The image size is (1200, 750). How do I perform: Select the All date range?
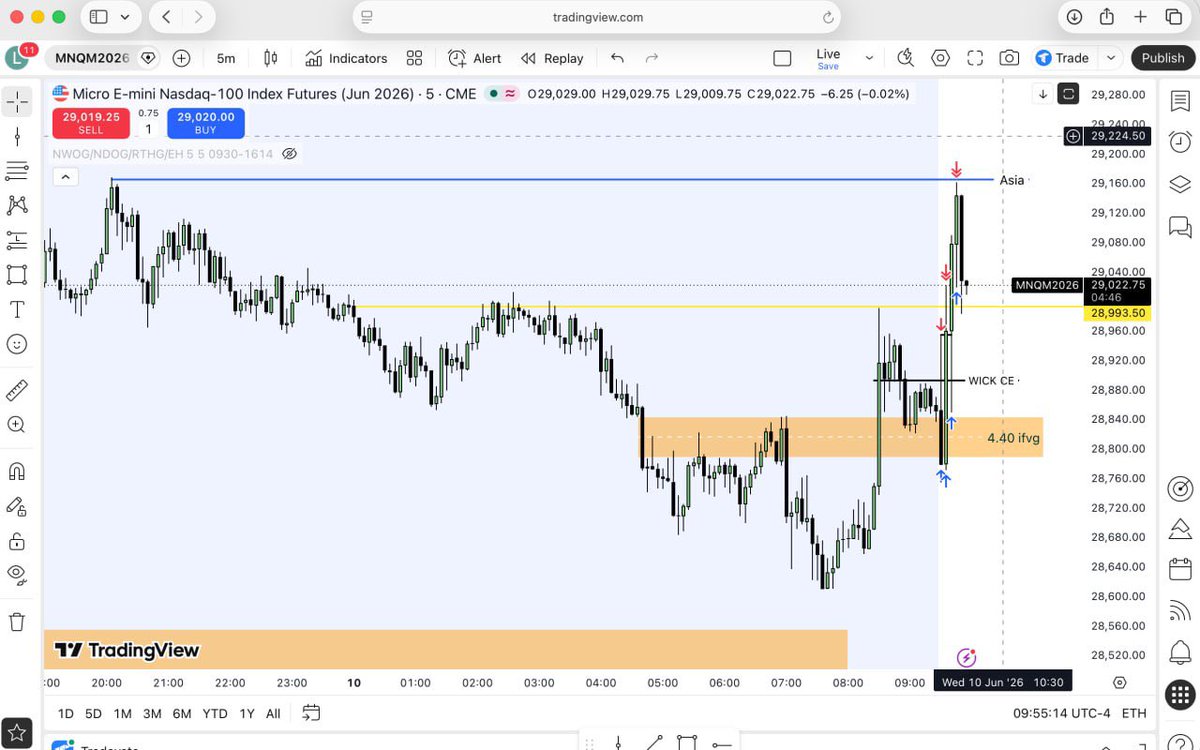click(x=273, y=713)
